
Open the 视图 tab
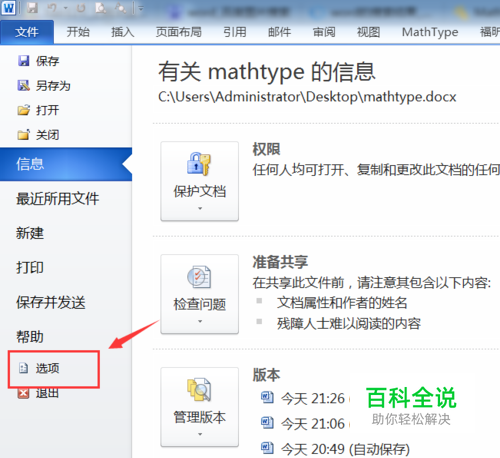coord(368,32)
